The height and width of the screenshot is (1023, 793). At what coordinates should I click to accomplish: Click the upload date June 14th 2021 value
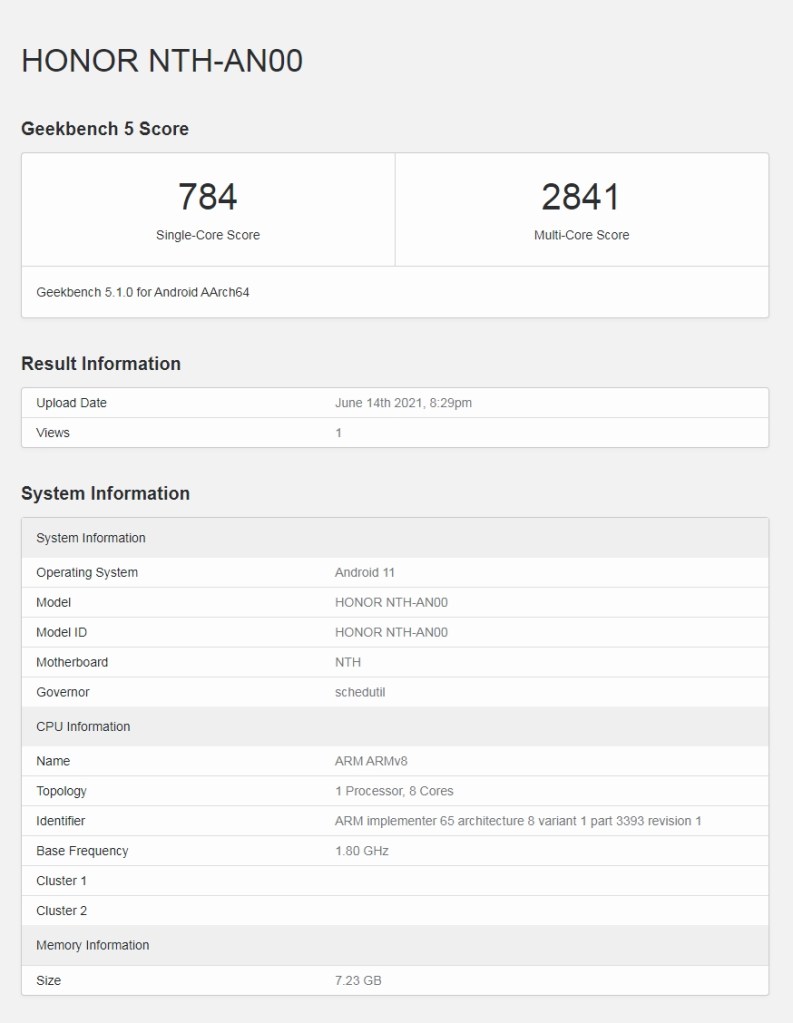[x=403, y=403]
